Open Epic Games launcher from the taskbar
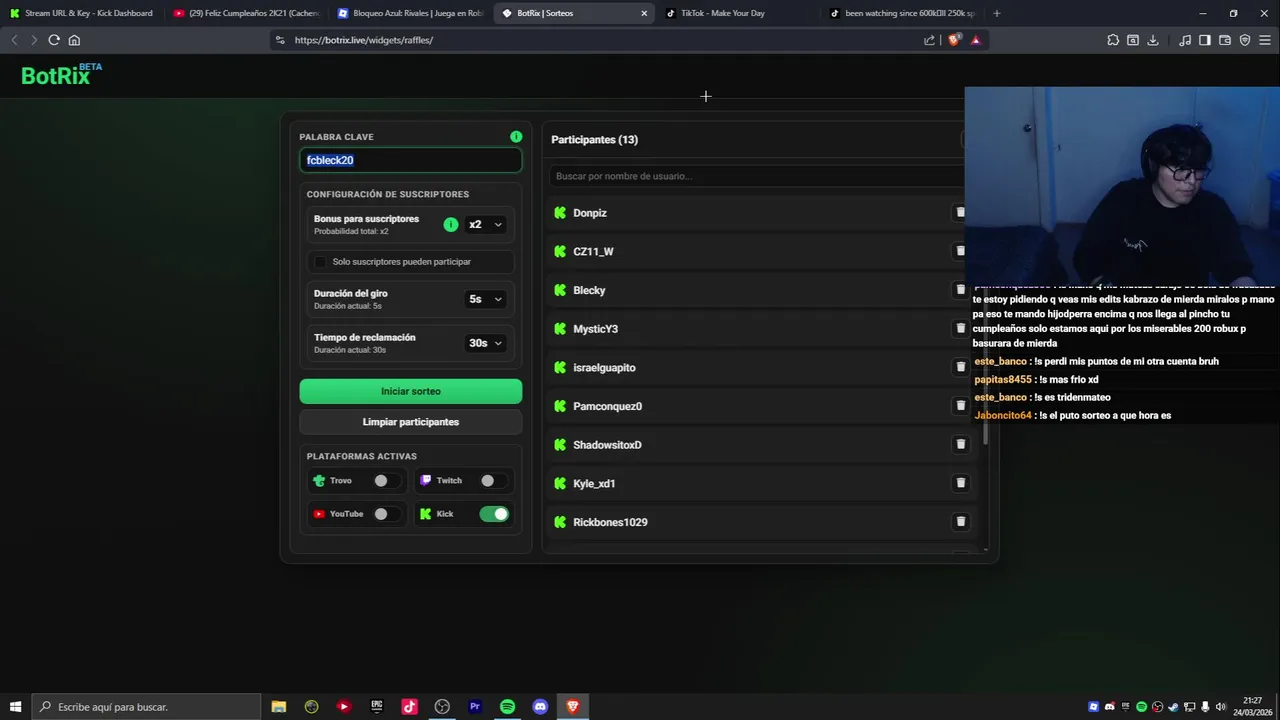 point(377,707)
